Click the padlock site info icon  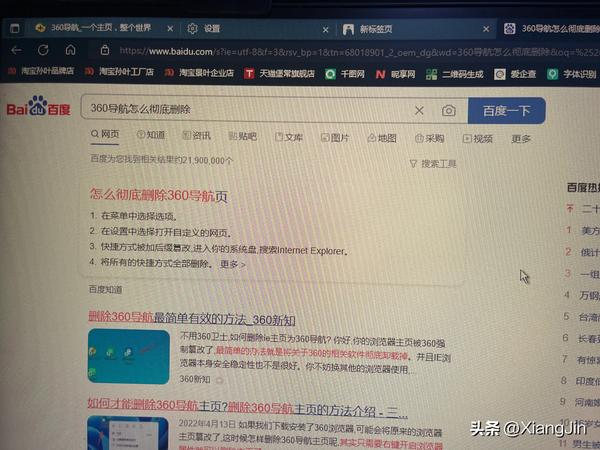pyautogui.click(x=105, y=50)
